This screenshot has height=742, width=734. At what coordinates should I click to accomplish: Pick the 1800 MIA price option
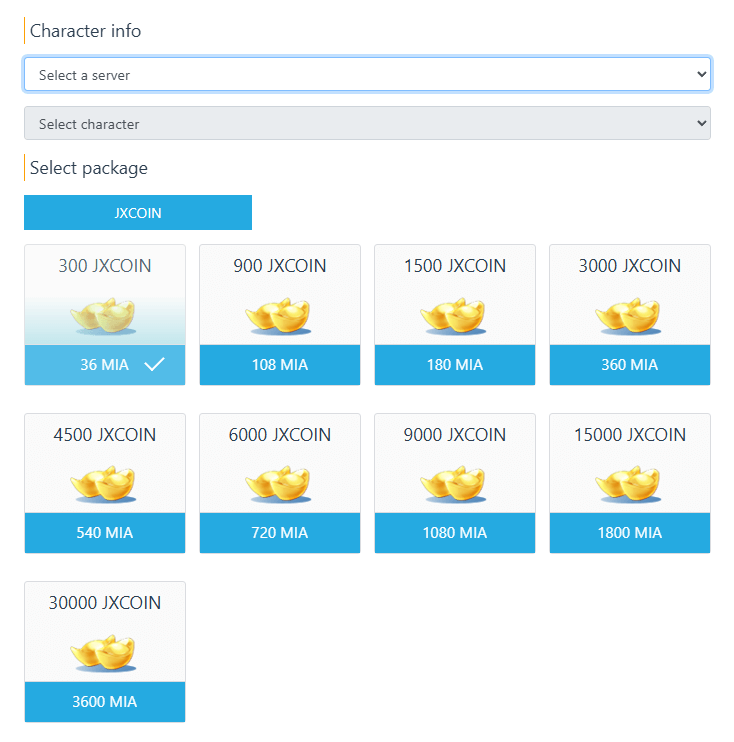[629, 533]
